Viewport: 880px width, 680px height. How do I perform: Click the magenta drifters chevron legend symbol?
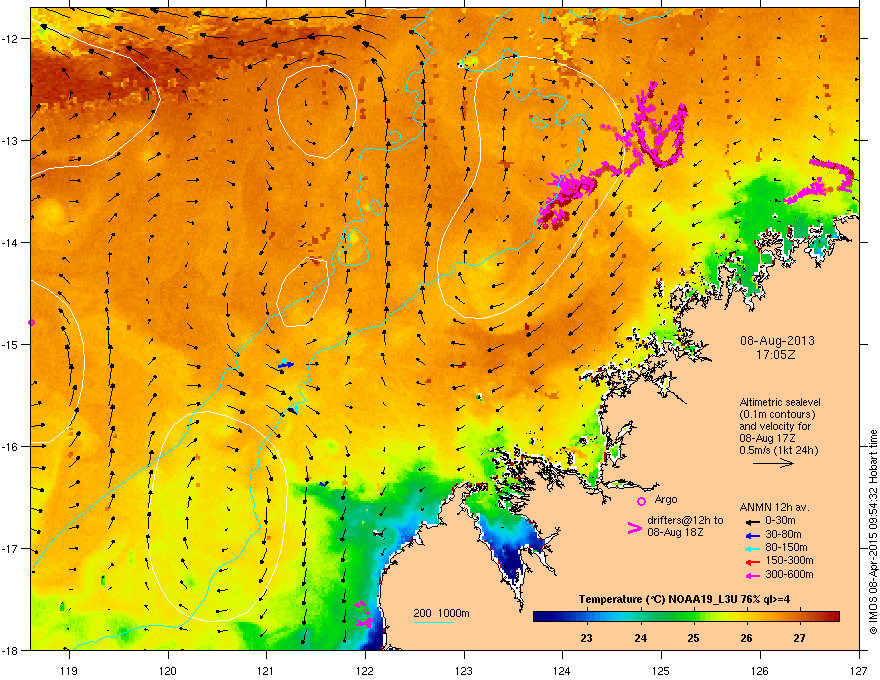(634, 528)
